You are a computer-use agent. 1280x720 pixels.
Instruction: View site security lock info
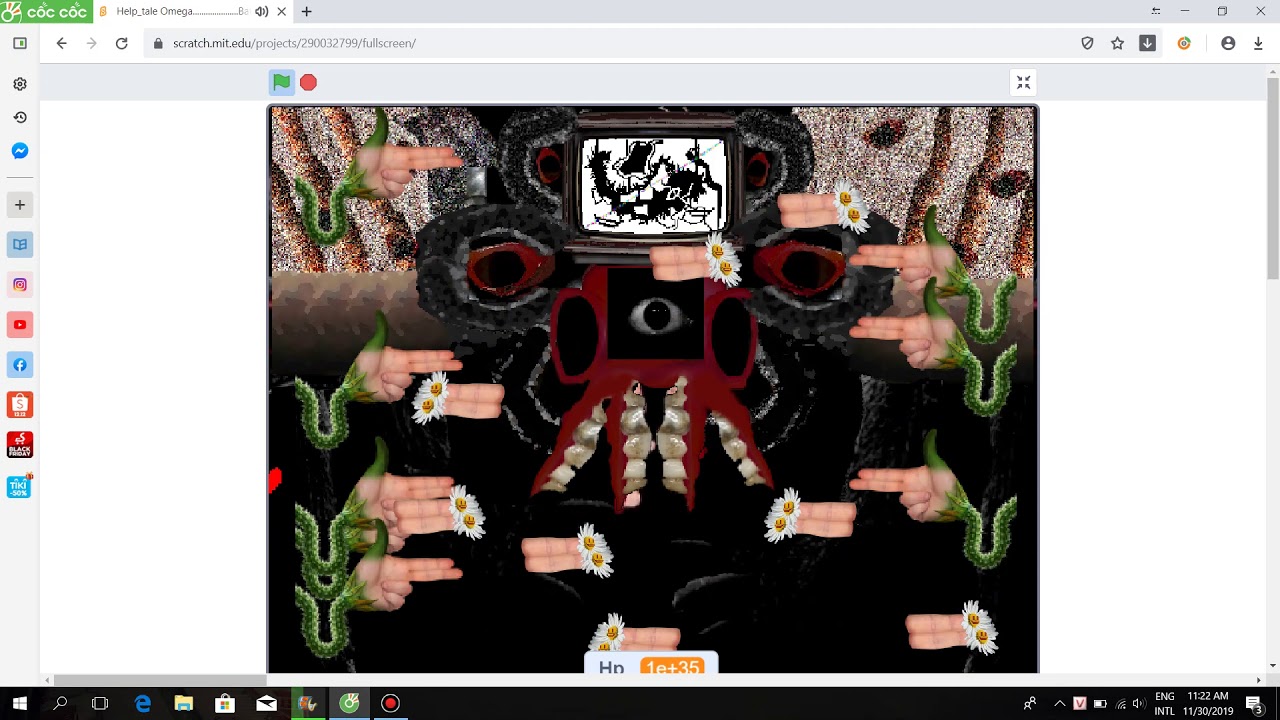click(158, 43)
